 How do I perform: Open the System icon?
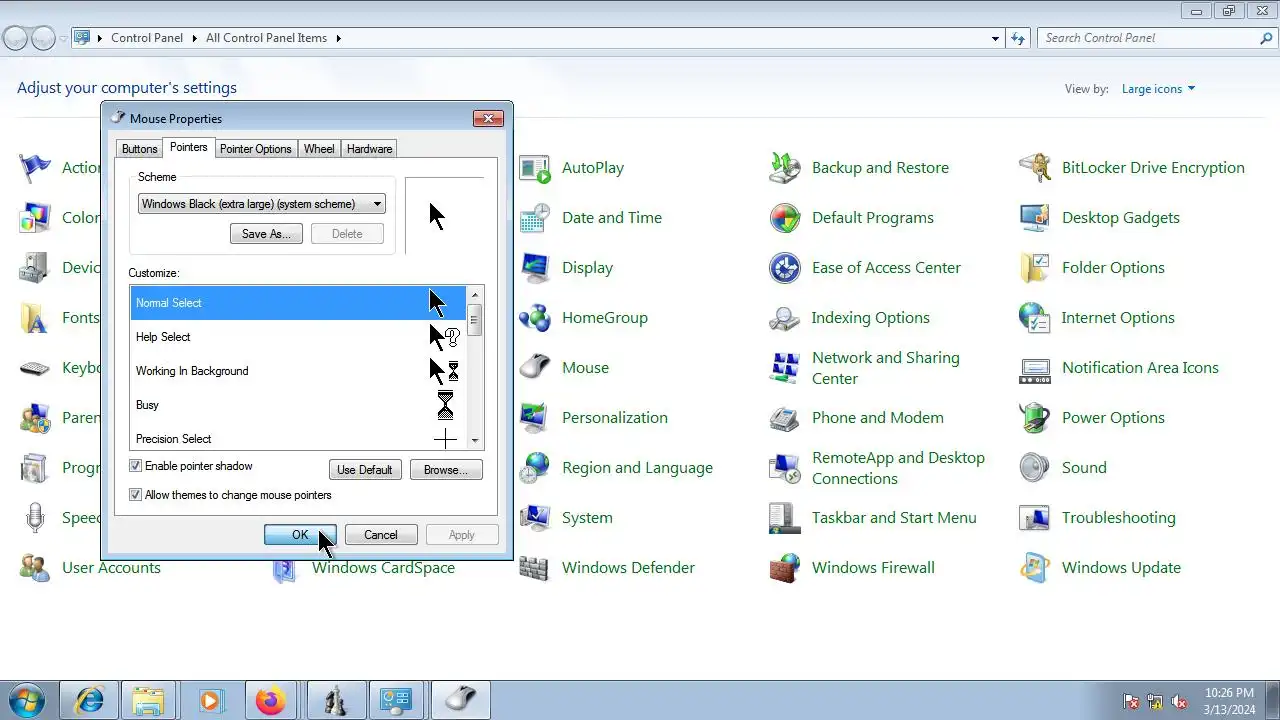coord(535,518)
